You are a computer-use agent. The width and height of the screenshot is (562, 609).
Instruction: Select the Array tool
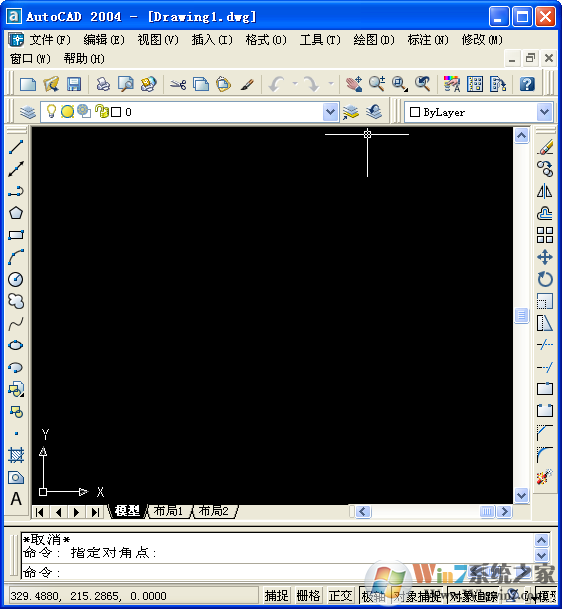pos(545,235)
